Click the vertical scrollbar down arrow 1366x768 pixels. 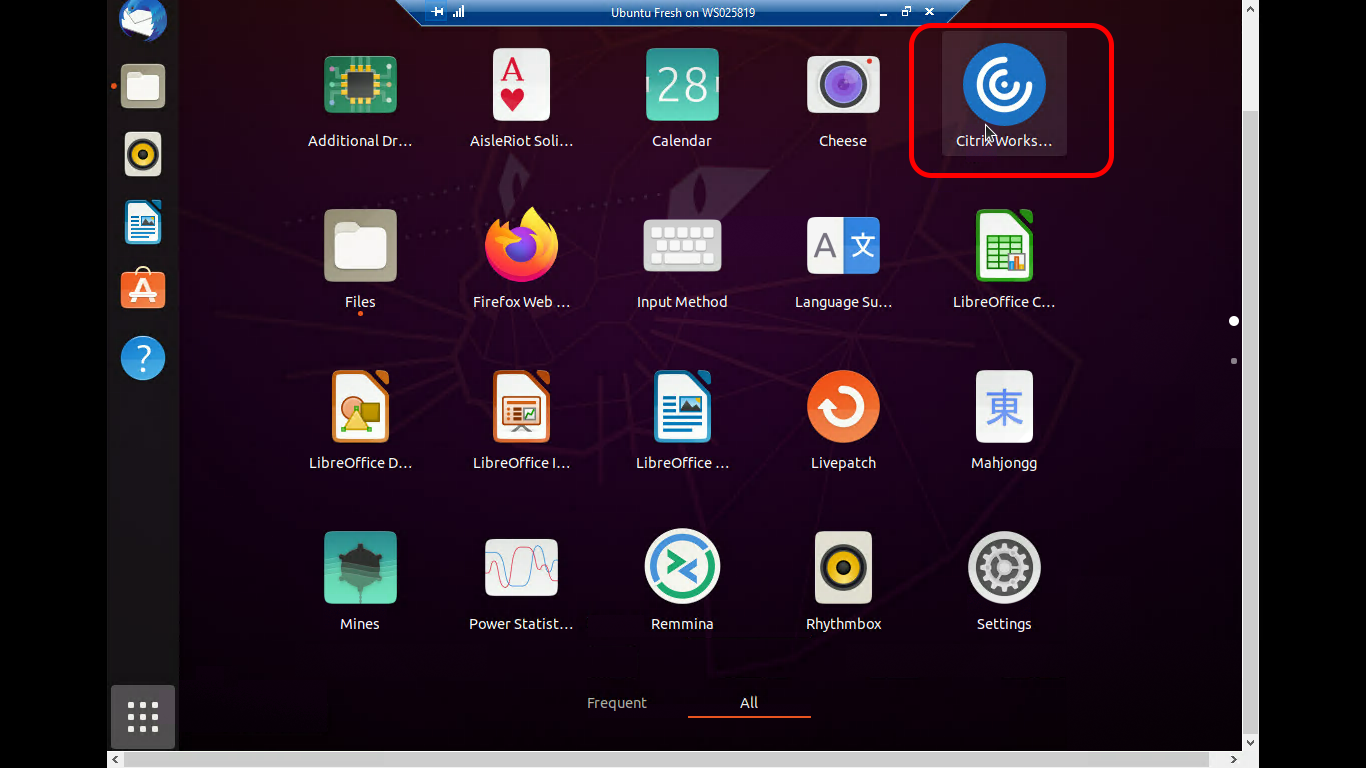[1250, 742]
